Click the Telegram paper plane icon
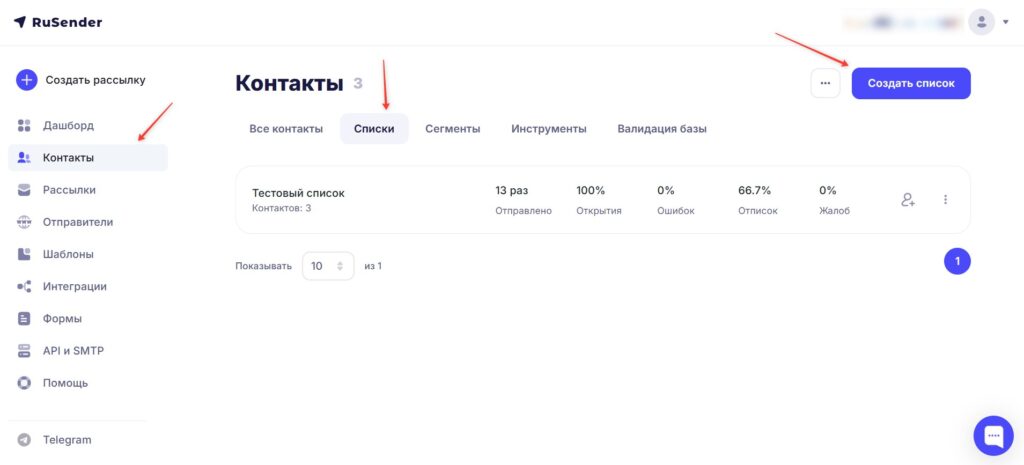 click(x=24, y=440)
